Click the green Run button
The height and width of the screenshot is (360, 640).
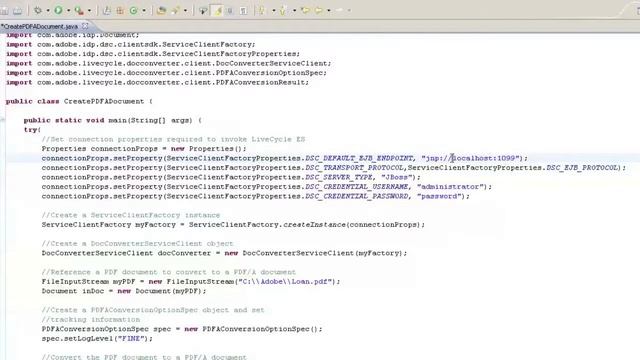tap(58, 10)
